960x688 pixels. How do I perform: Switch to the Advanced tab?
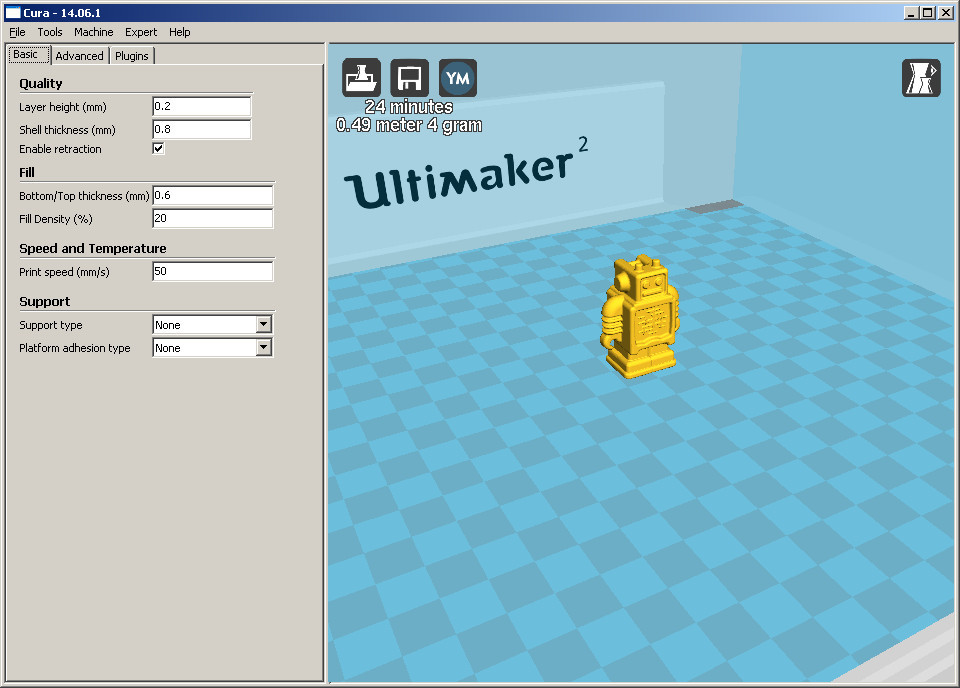[80, 56]
